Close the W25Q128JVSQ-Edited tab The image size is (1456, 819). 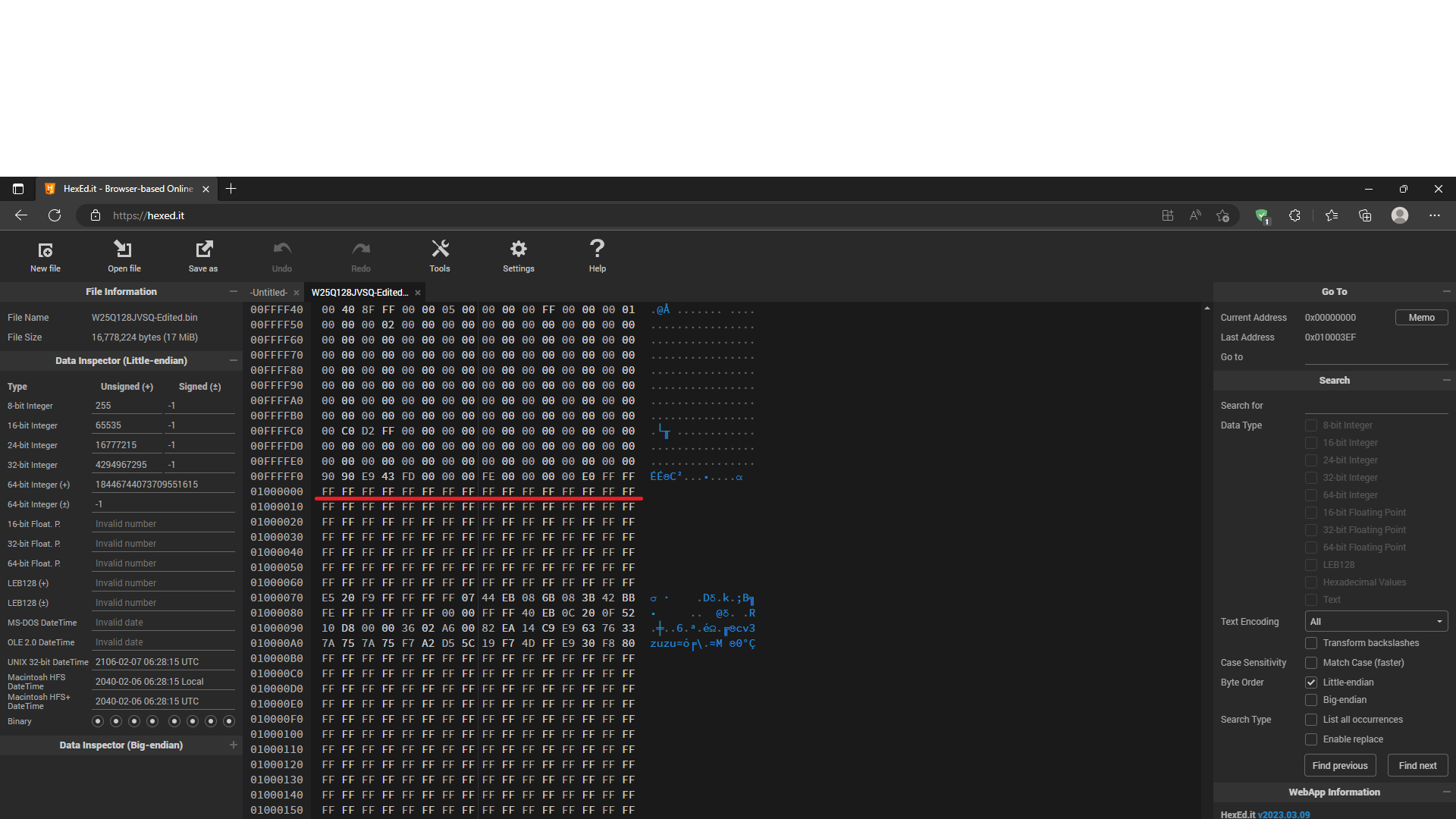pos(418,293)
